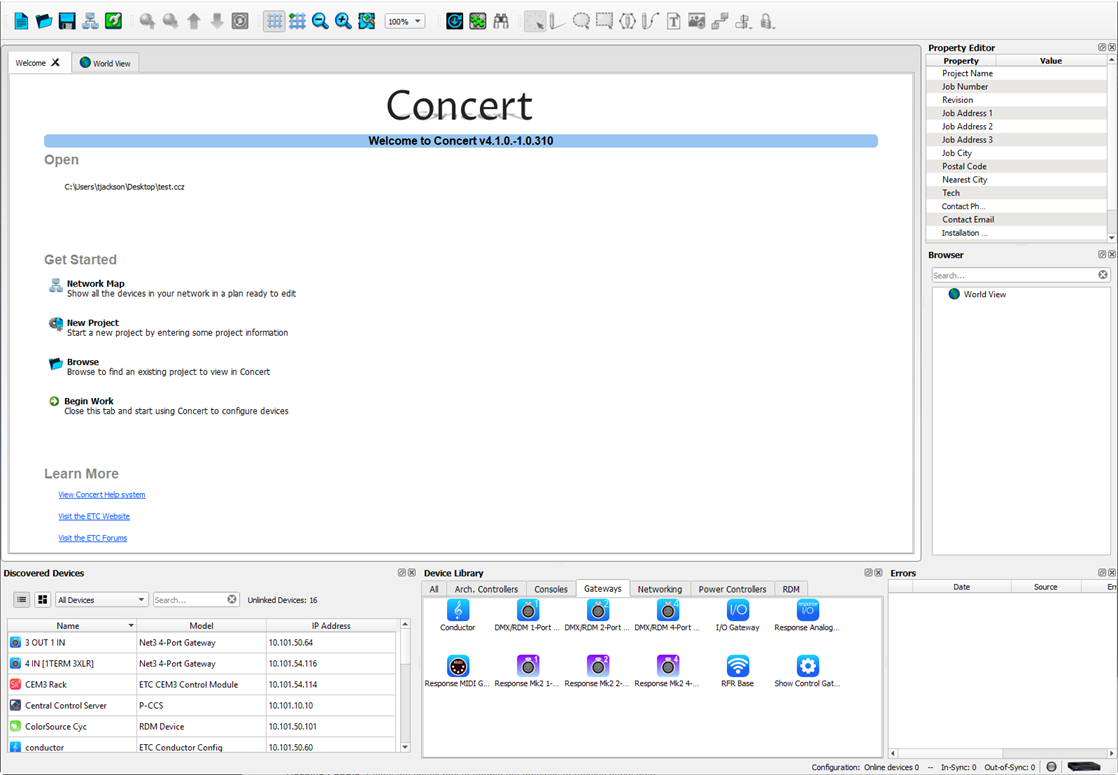
Task: Click the Save floppy disk toolbar icon
Action: point(67,21)
